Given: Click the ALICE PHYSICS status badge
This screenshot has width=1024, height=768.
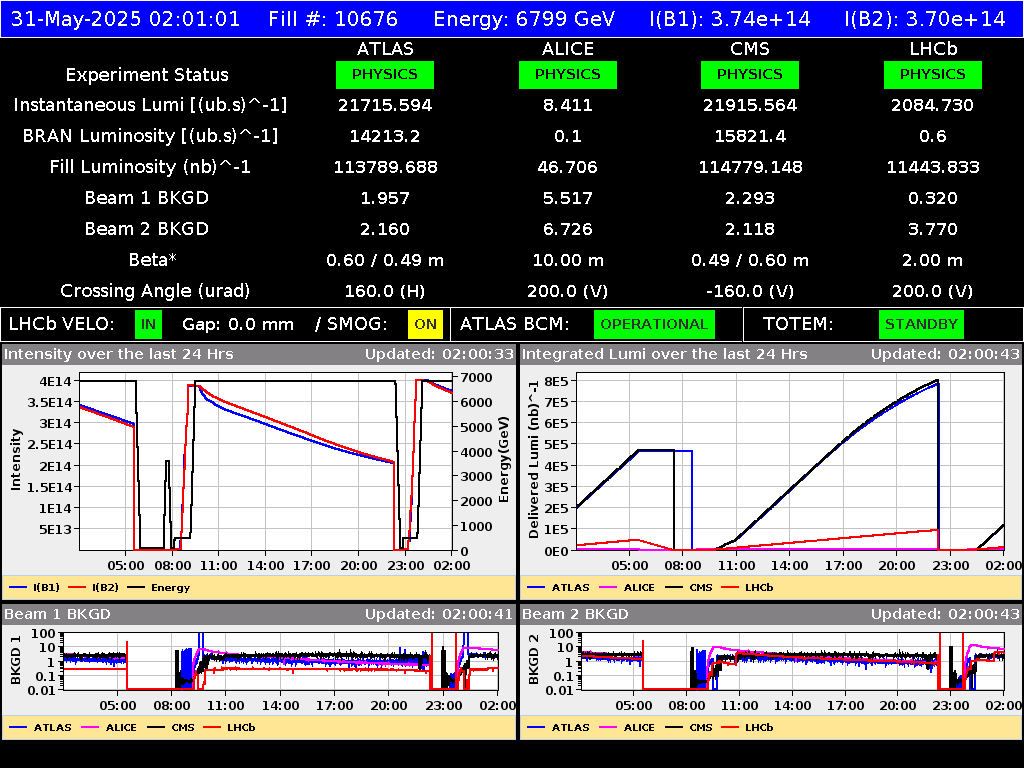Looking at the screenshot, I should click(x=568, y=74).
